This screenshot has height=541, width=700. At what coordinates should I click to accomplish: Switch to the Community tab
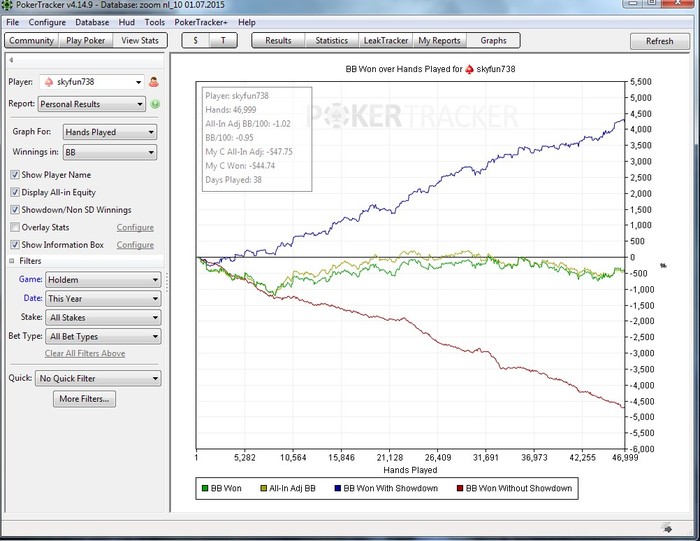click(31, 41)
